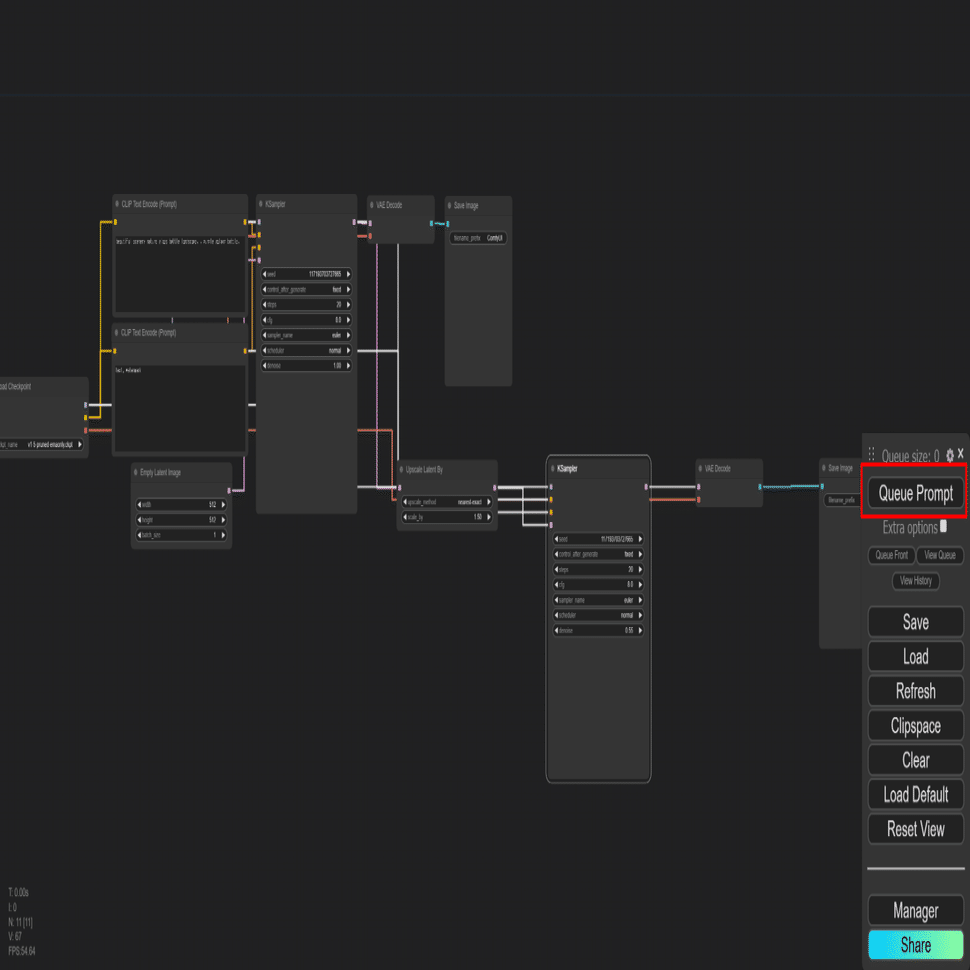
Task: Click the seed value field in the highlighted KSampler
Action: pos(598,539)
